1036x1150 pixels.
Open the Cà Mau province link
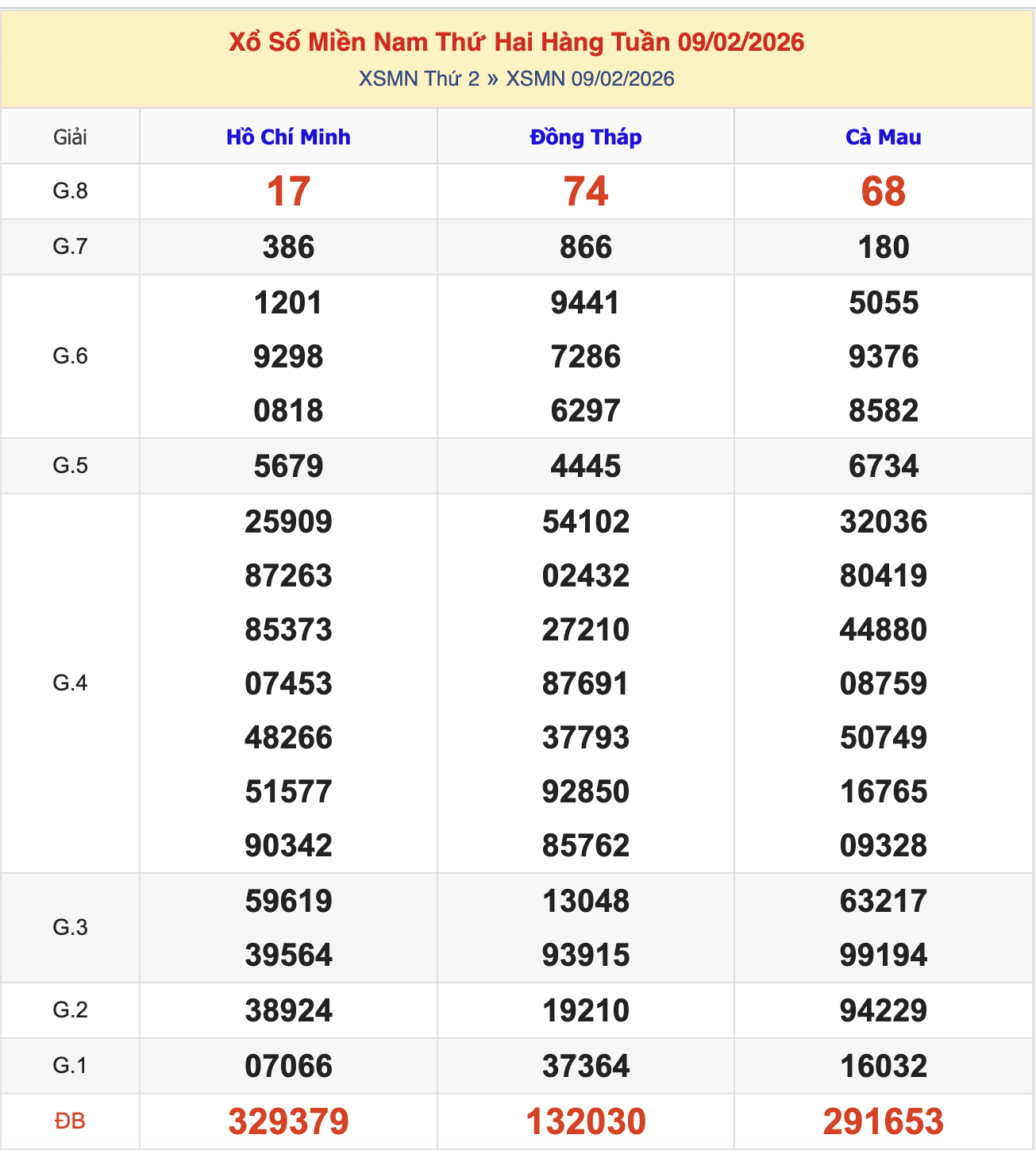click(x=883, y=137)
